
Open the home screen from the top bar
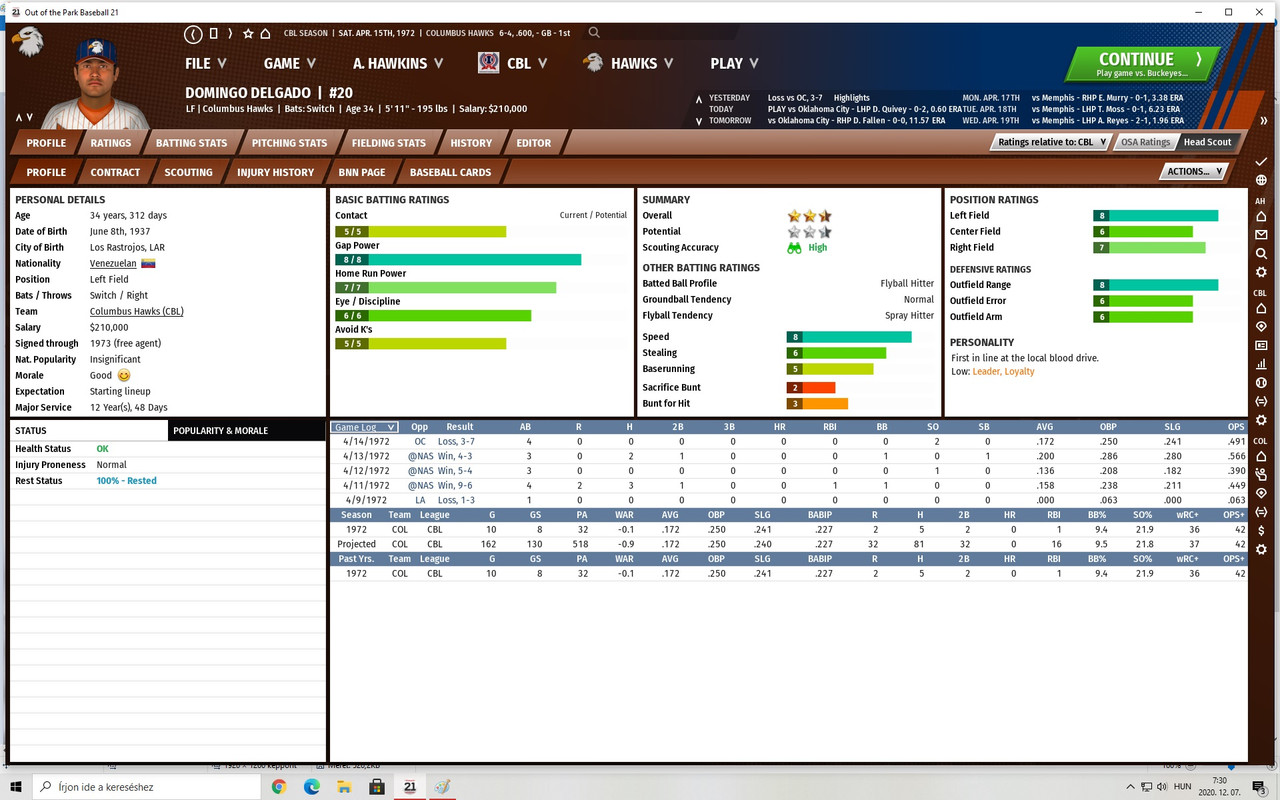pos(265,34)
